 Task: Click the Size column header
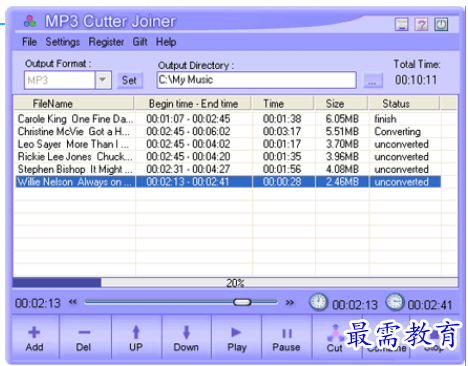click(x=342, y=104)
